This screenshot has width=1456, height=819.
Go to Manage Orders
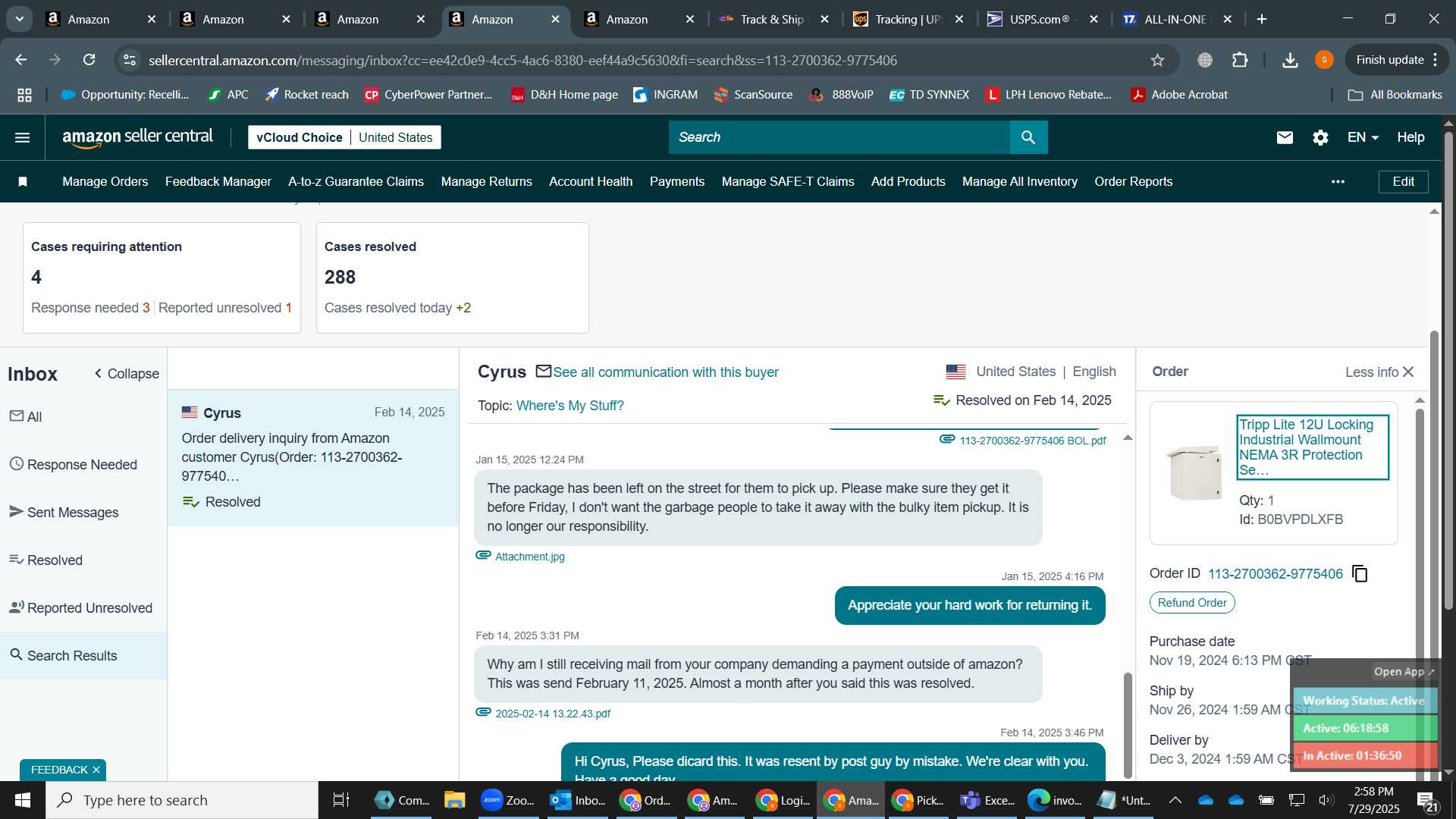[105, 181]
